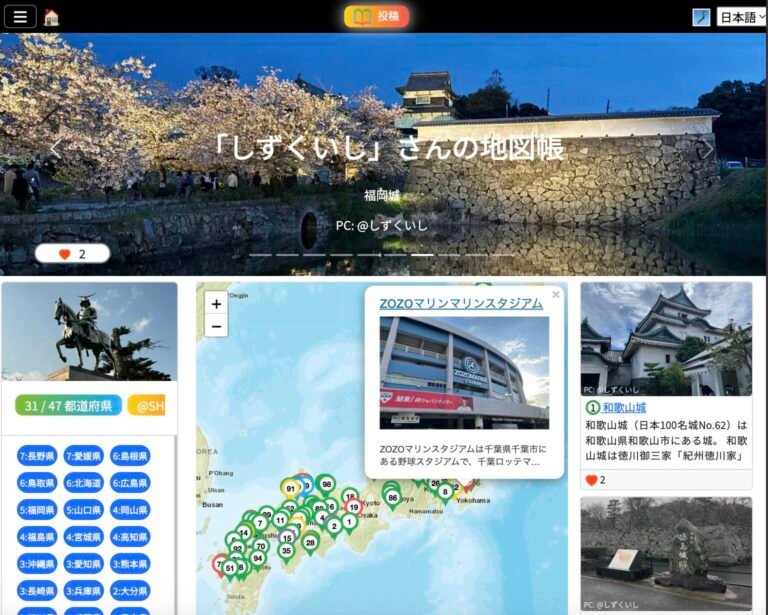Zoom out on the map

[216, 326]
